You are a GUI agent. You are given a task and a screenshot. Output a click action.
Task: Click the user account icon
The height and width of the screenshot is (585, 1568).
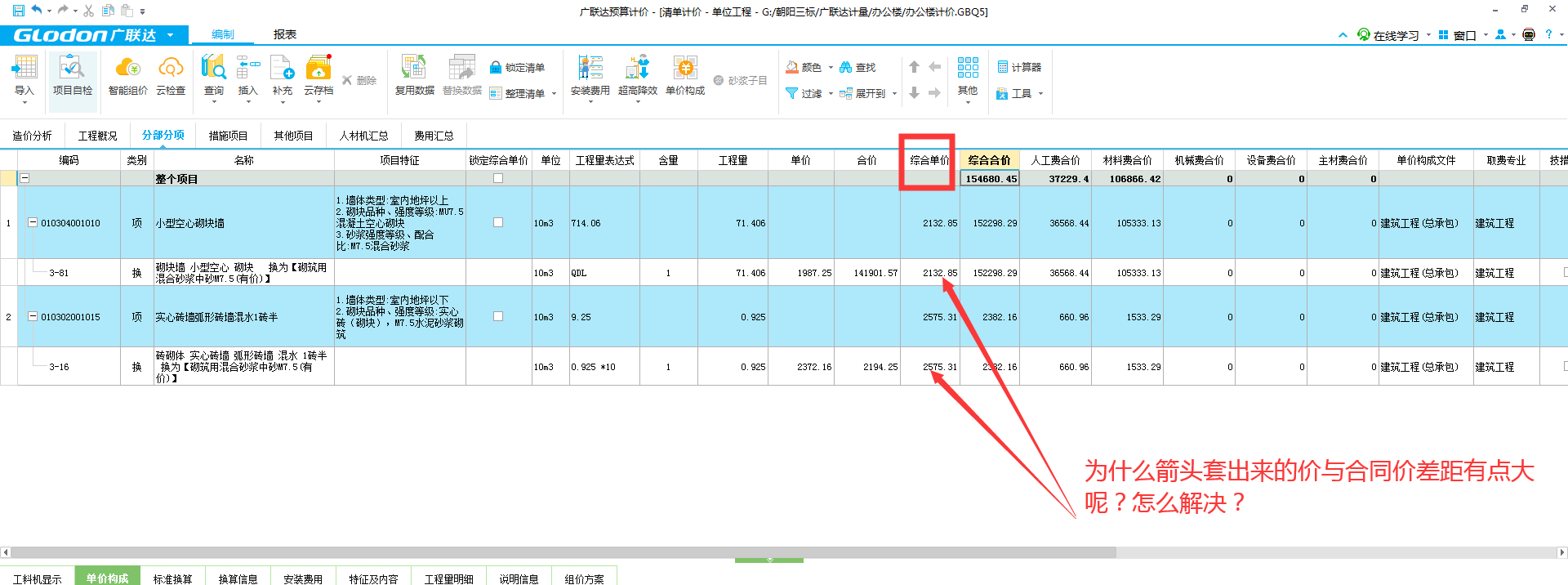[1500, 34]
